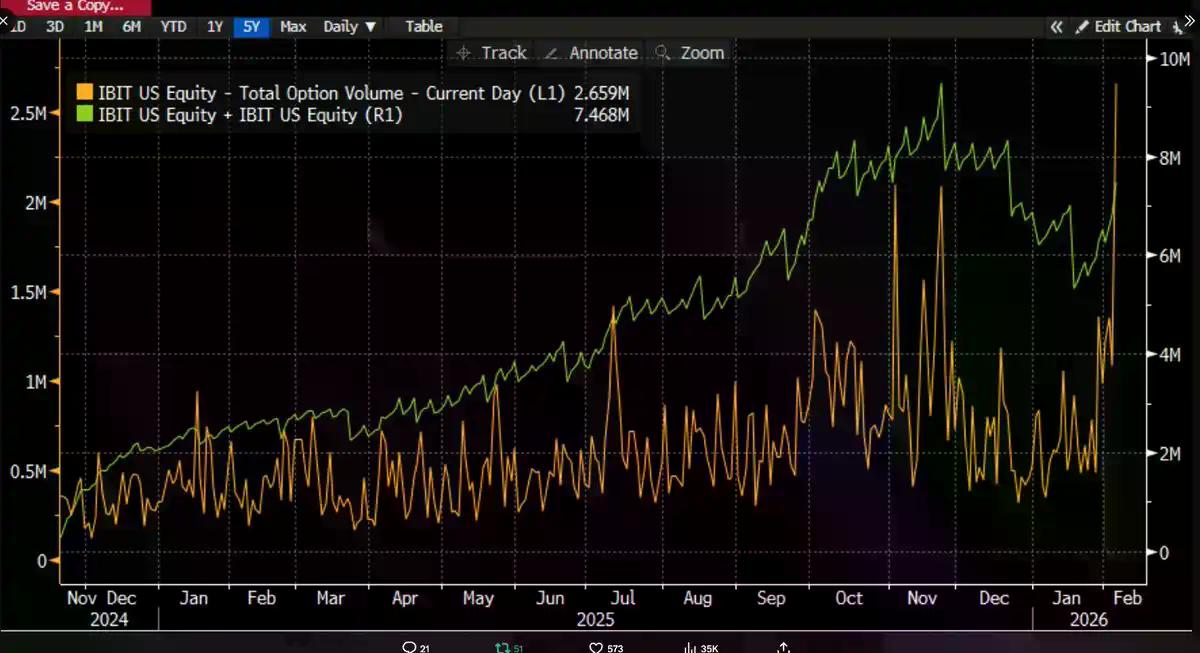The width and height of the screenshot is (1200, 653).
Task: Open the view analytics bar icon
Action: [x=690, y=647]
